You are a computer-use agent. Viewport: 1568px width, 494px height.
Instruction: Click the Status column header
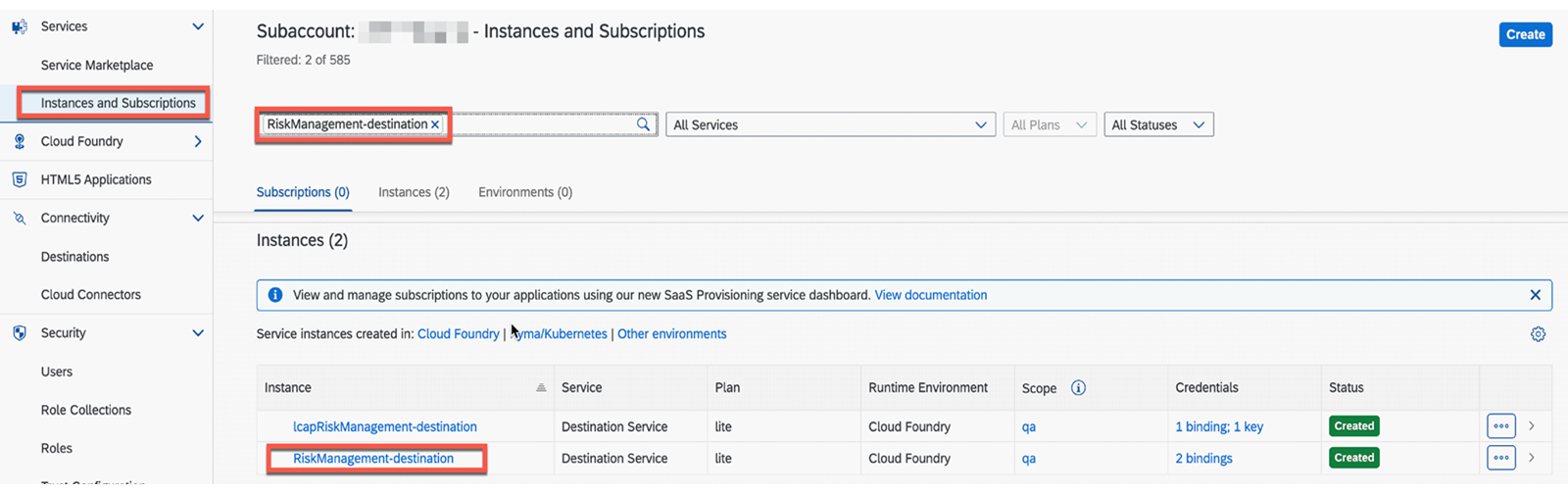1346,388
